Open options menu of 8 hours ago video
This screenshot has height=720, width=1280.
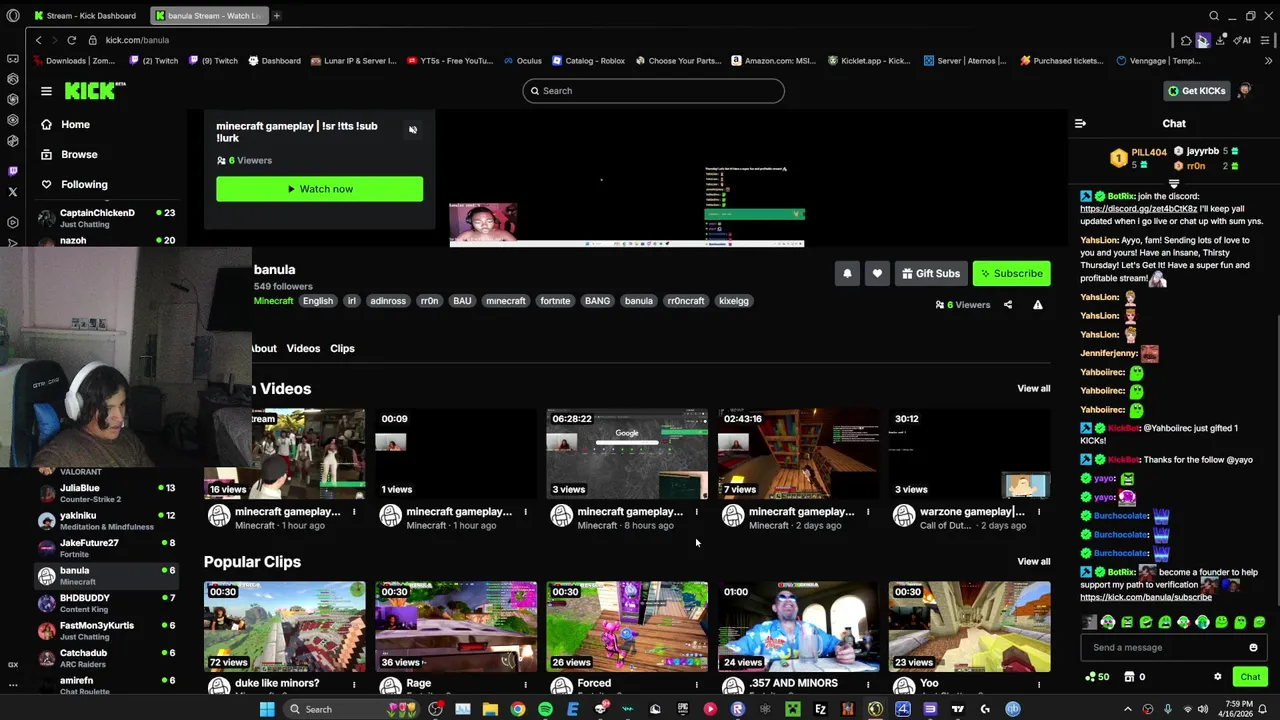pos(696,512)
